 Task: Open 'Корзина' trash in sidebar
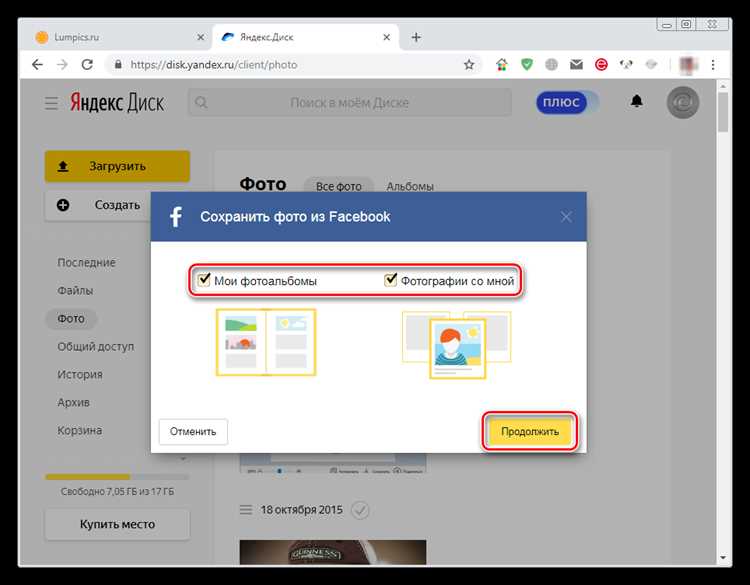(x=79, y=430)
